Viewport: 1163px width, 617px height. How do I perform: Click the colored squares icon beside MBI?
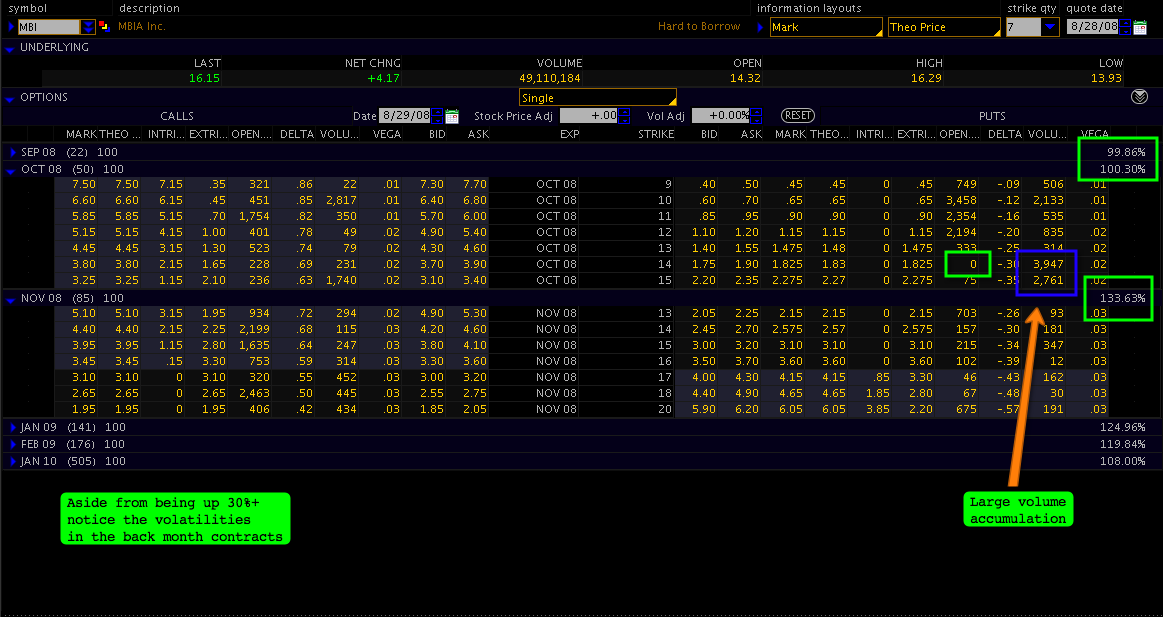pyautogui.click(x=104, y=27)
